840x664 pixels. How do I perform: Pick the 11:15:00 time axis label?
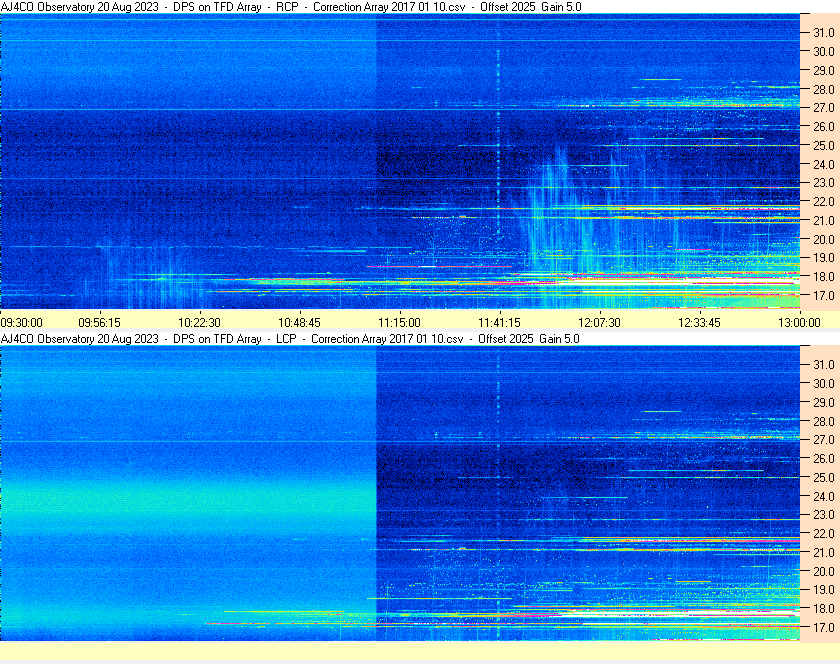coord(400,323)
